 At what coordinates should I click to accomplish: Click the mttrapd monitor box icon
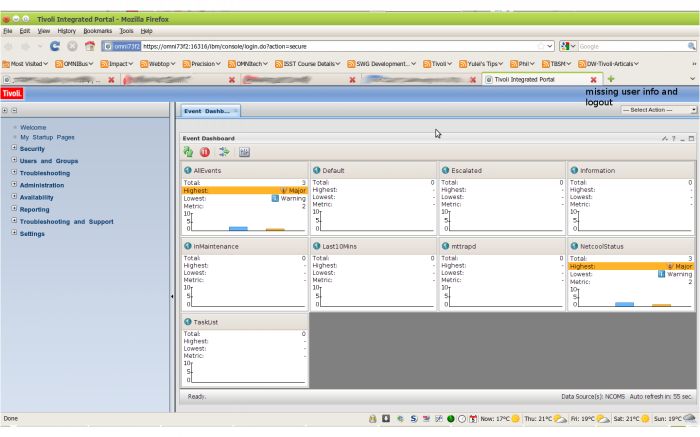[x=446, y=246]
